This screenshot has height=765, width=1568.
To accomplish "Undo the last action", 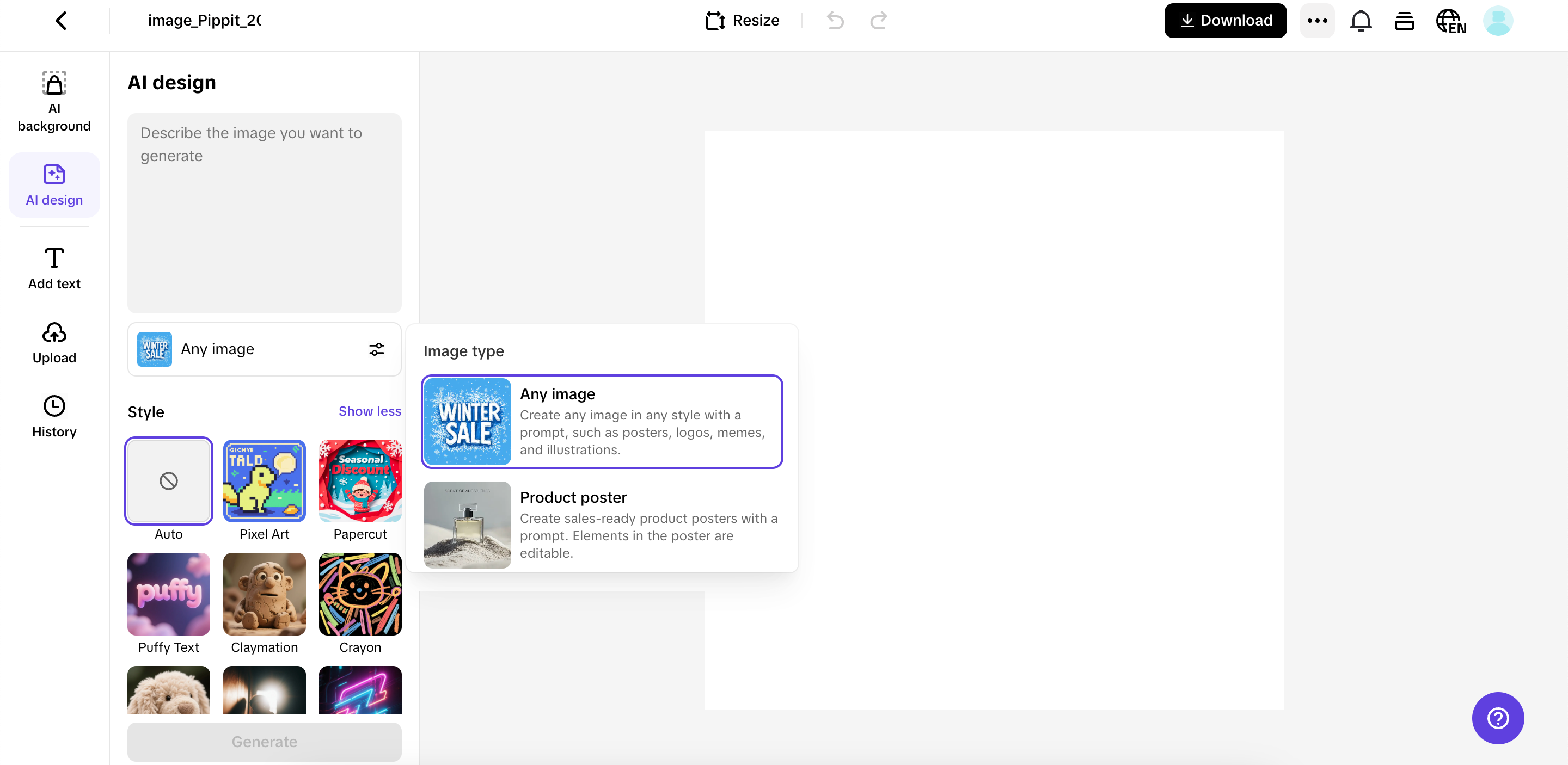I will [x=835, y=20].
